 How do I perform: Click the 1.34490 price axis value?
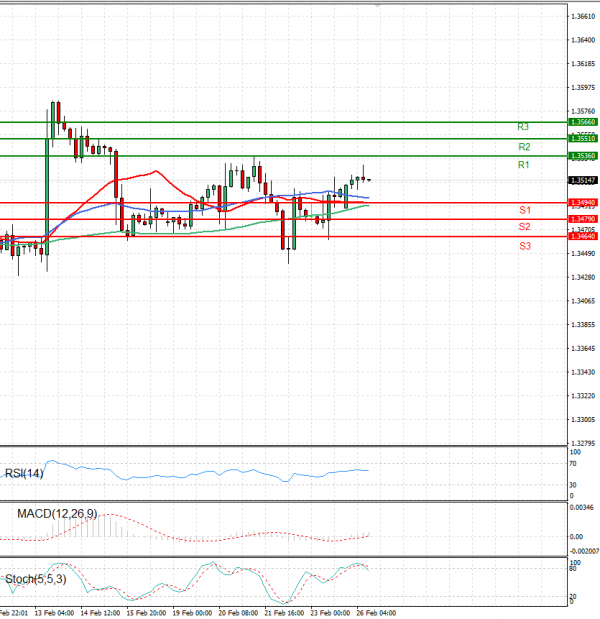click(583, 254)
